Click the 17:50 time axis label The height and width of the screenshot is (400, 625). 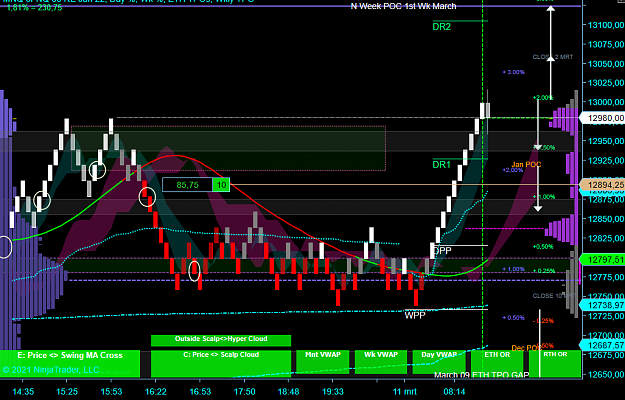click(244, 392)
